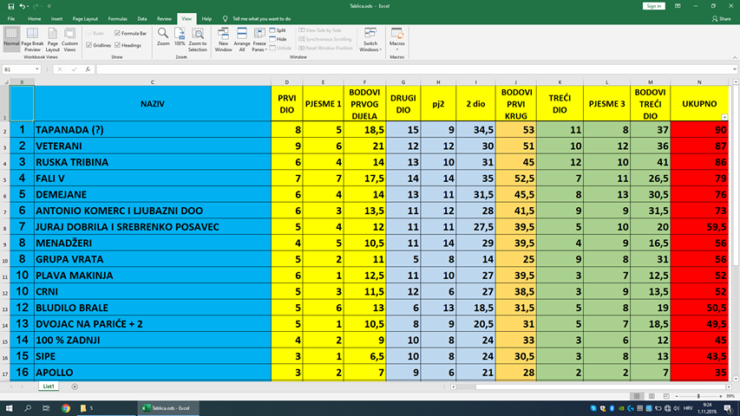Click the Zoom magnifier icon
Viewport: 740px width, 416px height.
pos(163,38)
